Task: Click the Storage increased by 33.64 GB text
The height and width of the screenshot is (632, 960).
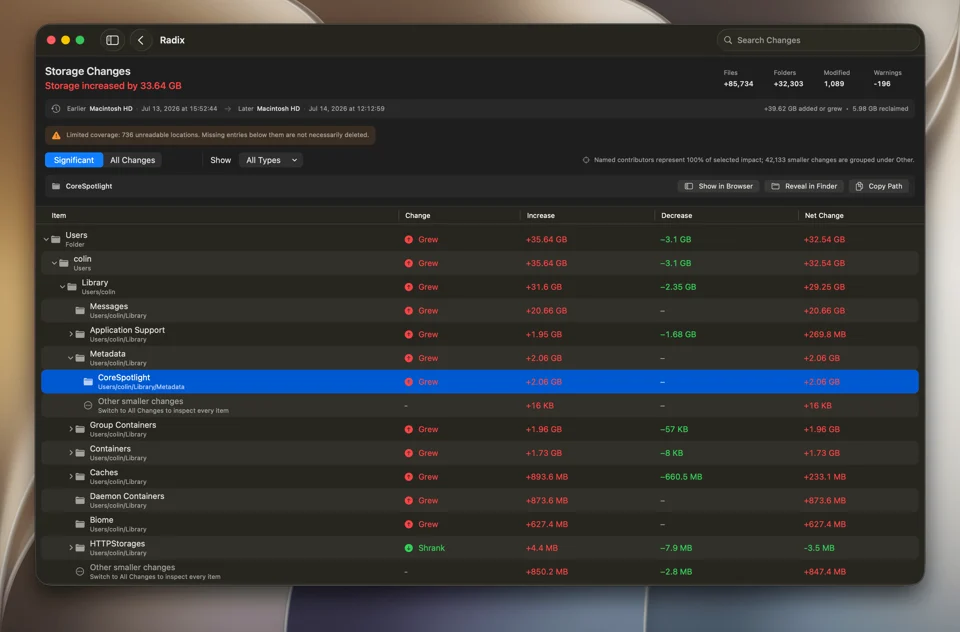Action: 113,86
